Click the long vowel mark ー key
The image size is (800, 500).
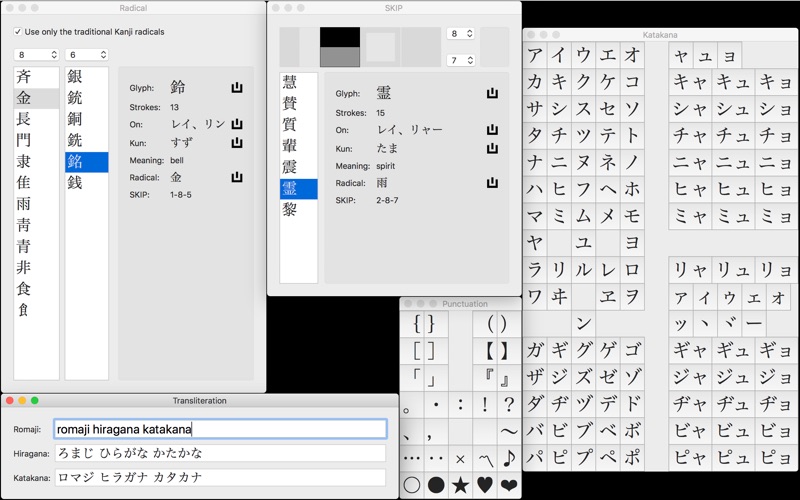(754, 323)
